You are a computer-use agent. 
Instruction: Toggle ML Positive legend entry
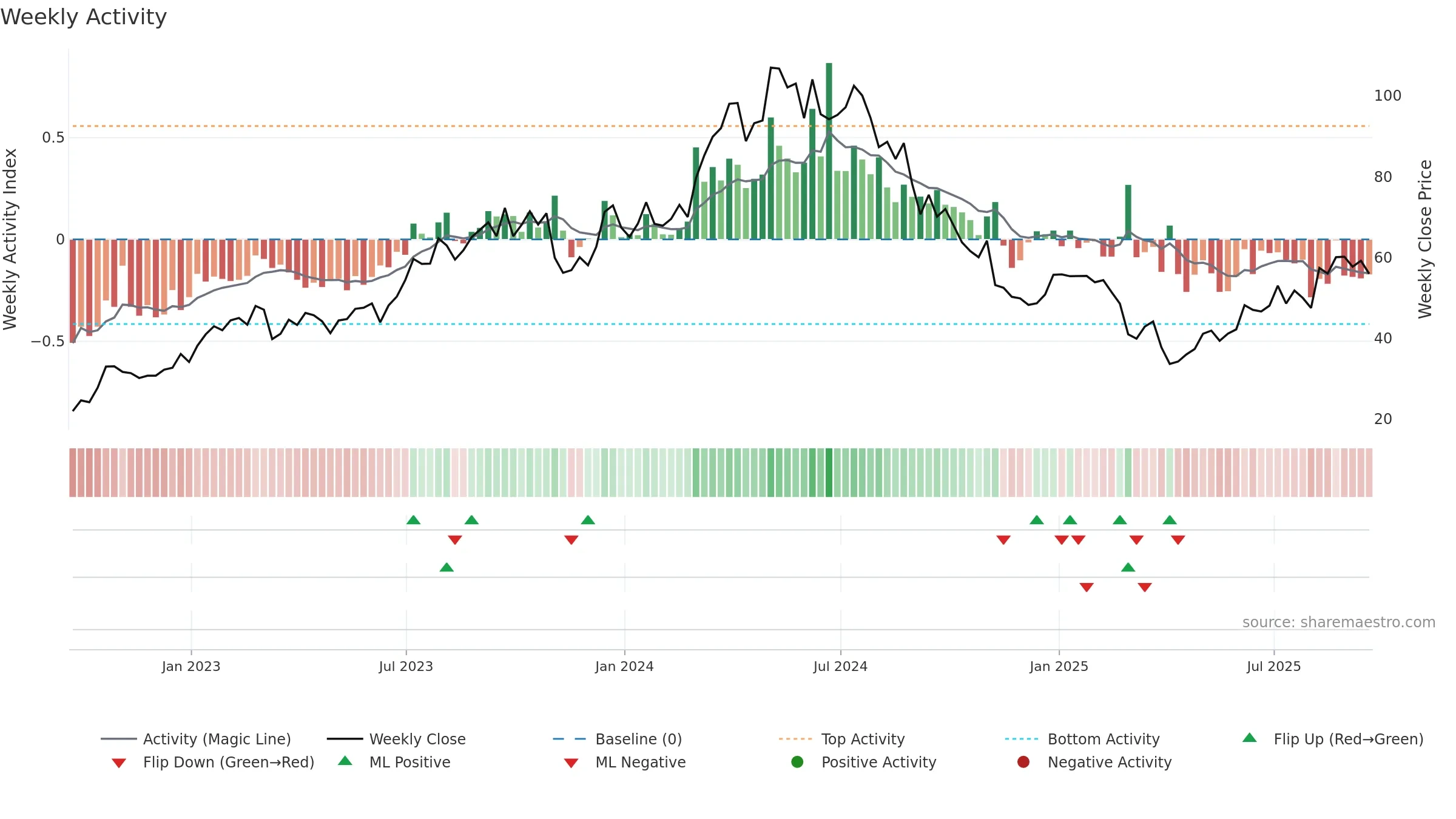394,762
